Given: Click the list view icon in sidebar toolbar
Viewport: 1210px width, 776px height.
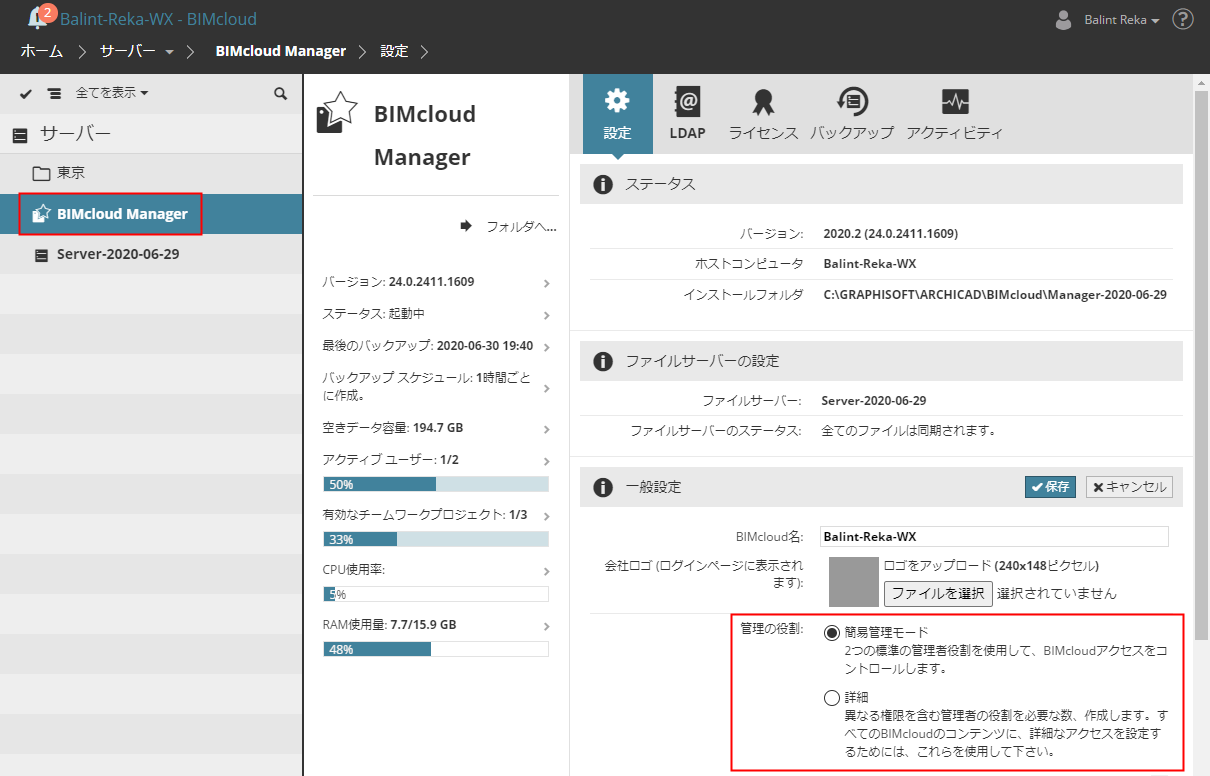Looking at the screenshot, I should click(x=54, y=93).
